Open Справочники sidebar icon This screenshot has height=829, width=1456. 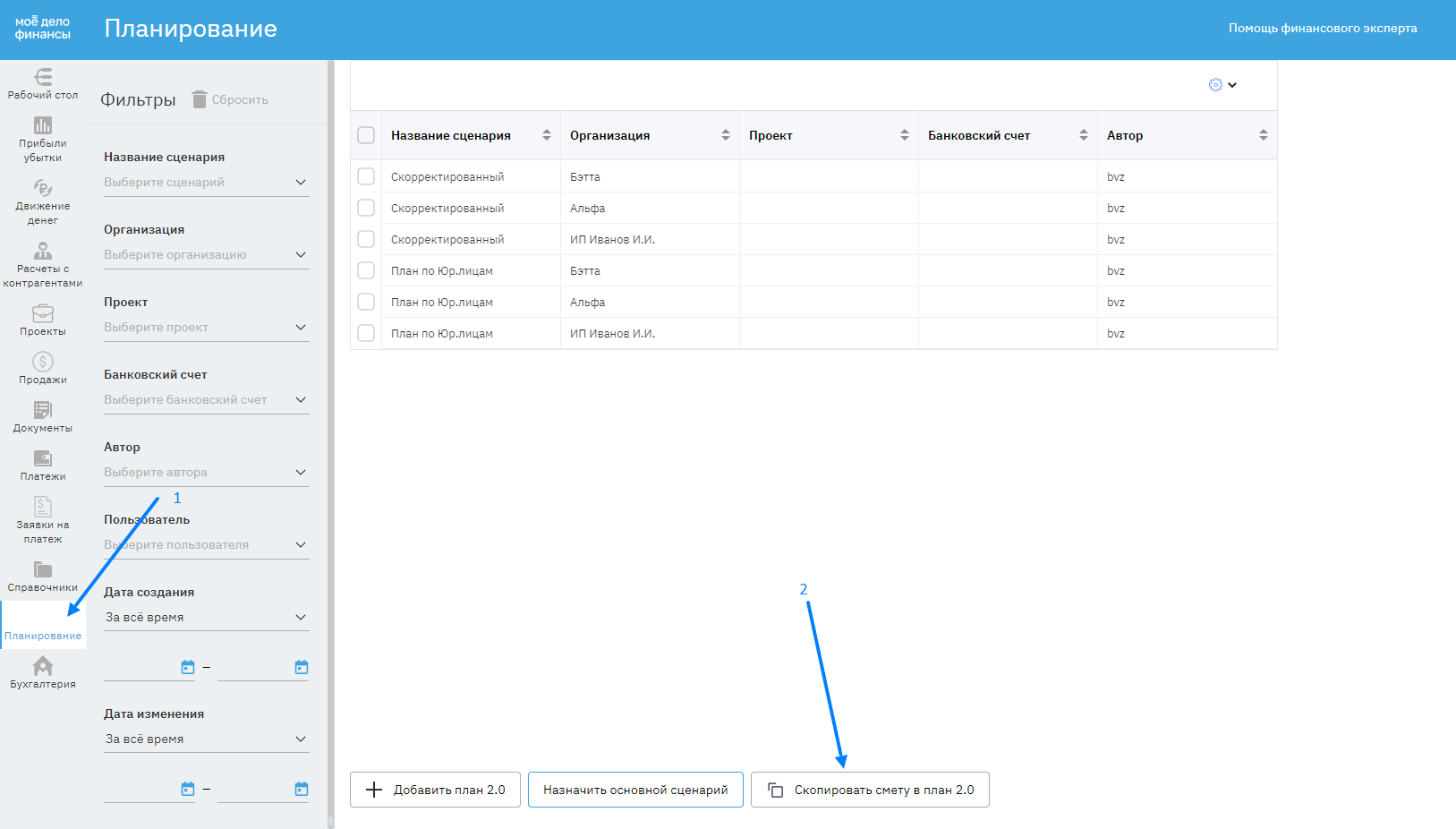[43, 569]
